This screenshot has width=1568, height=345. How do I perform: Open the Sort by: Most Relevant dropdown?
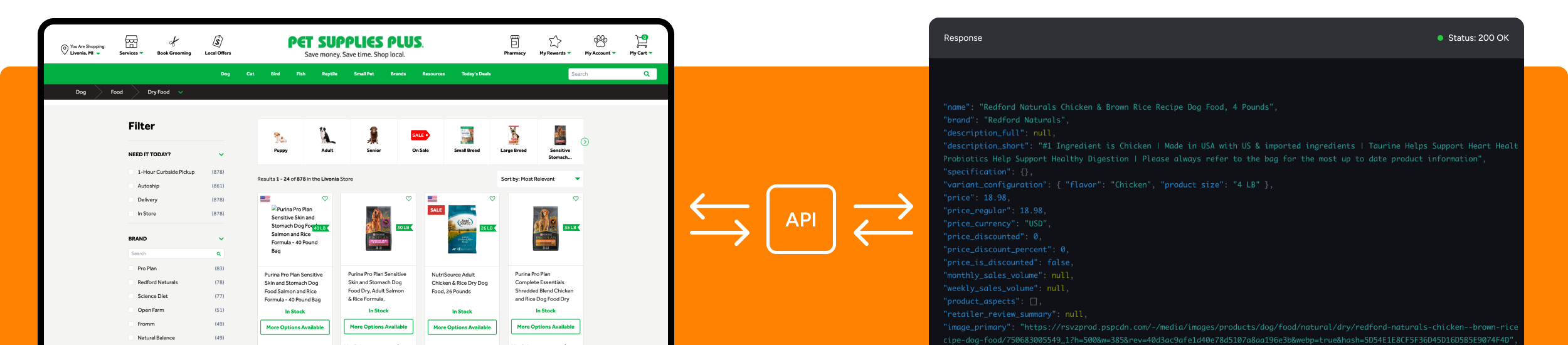pyautogui.click(x=540, y=179)
